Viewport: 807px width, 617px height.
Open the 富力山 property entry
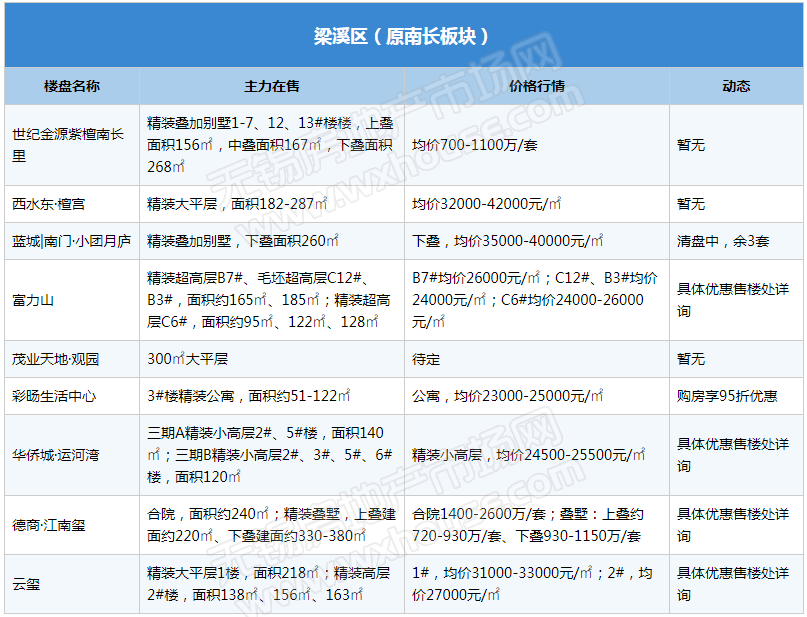pos(32,299)
